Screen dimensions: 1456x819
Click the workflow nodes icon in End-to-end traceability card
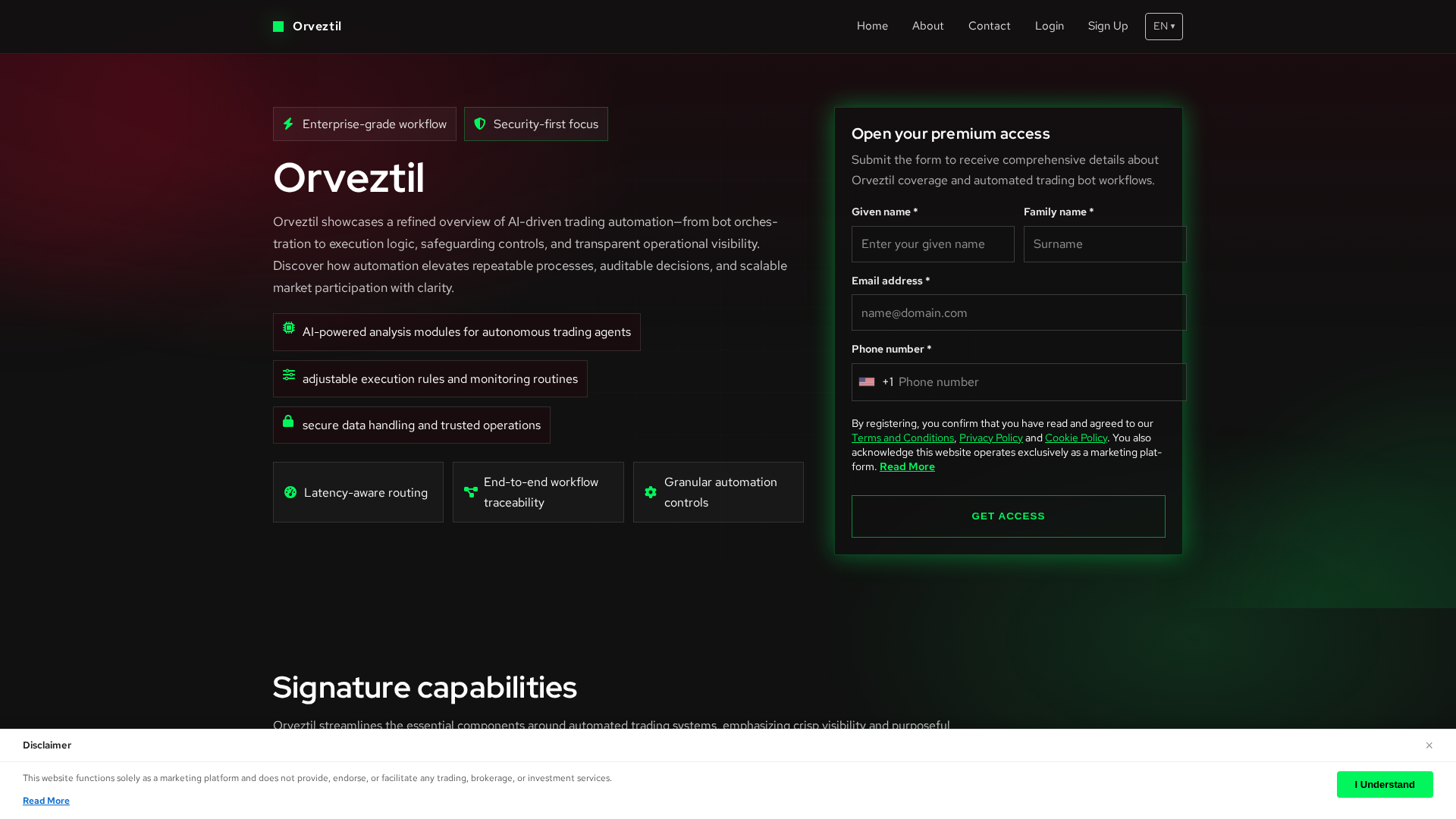click(x=471, y=492)
